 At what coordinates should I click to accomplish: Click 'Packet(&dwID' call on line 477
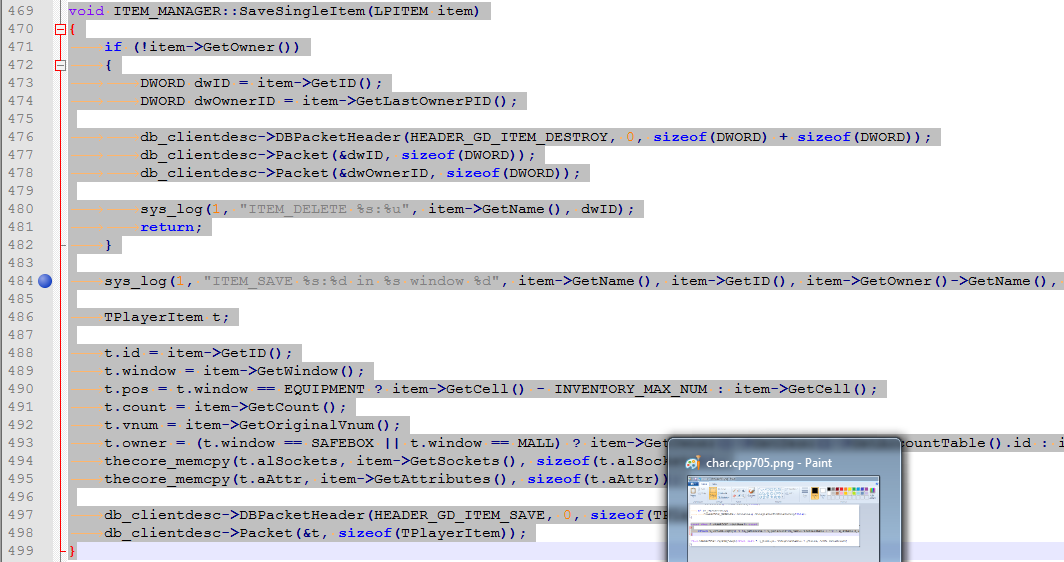pyautogui.click(x=328, y=155)
